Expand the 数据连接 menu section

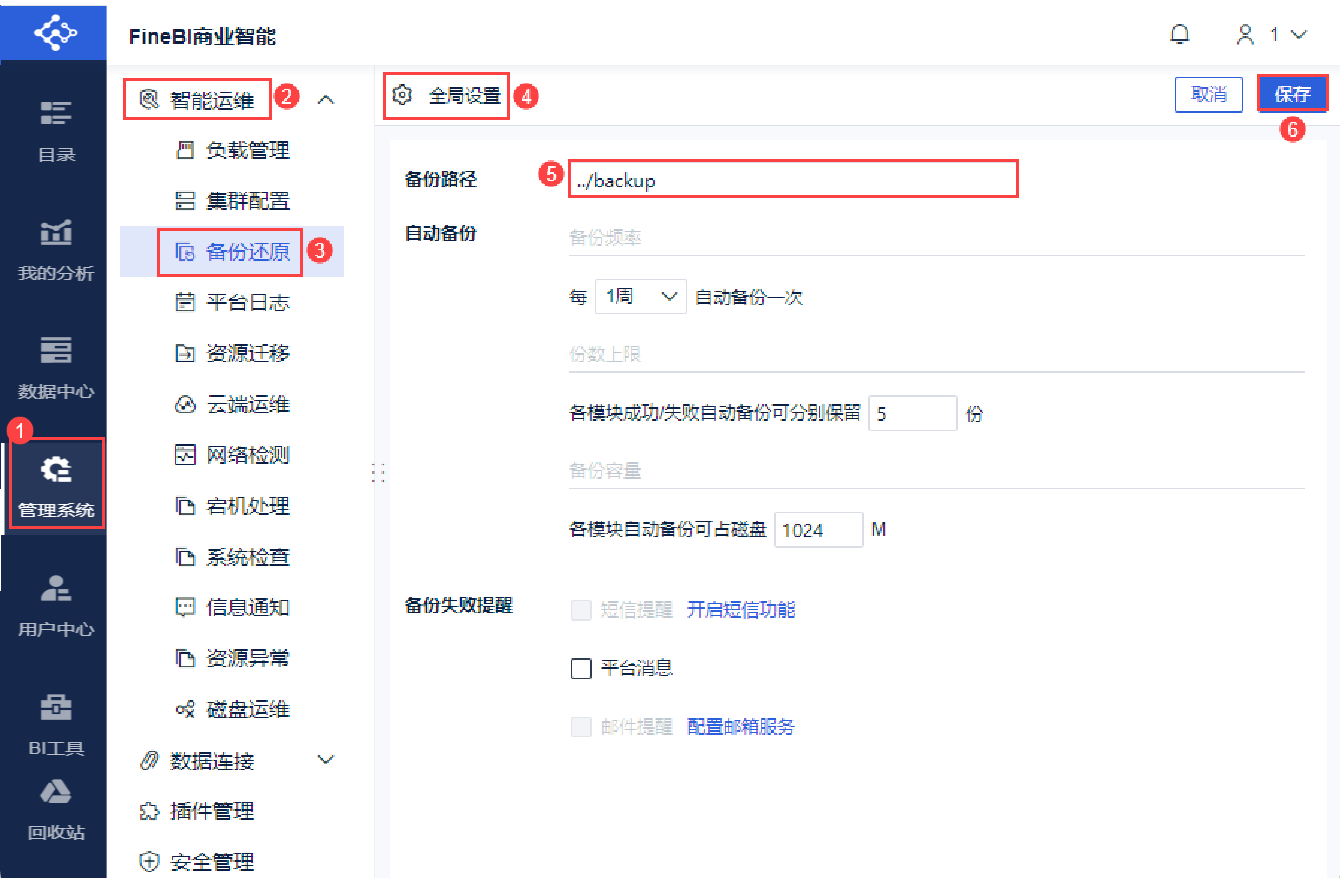pyautogui.click(x=325, y=760)
